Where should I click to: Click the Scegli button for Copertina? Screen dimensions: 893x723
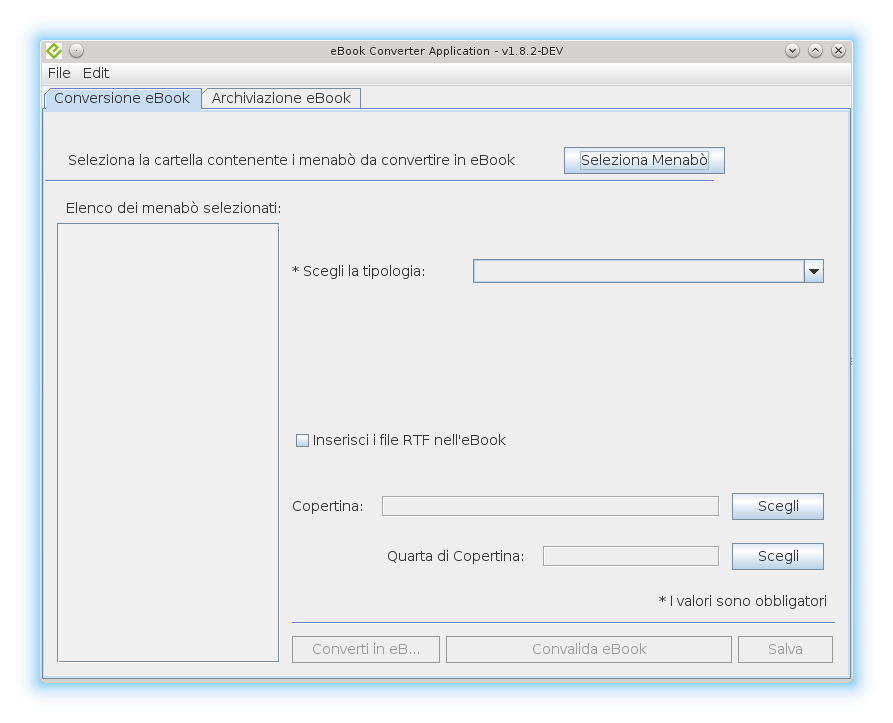(777, 506)
